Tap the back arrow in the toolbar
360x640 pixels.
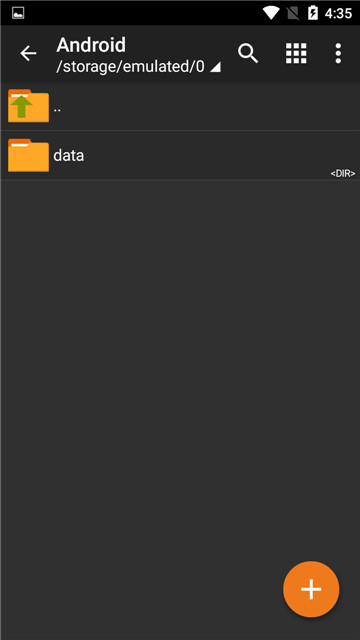[x=28, y=53]
